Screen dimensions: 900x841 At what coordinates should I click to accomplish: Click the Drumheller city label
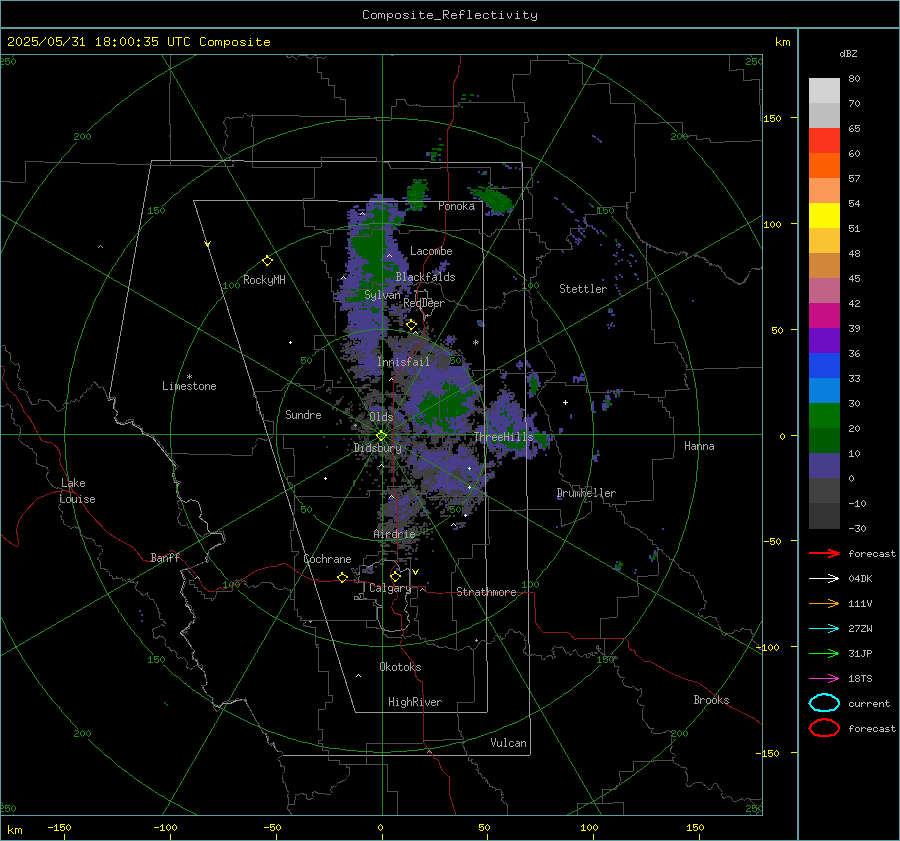tap(586, 493)
